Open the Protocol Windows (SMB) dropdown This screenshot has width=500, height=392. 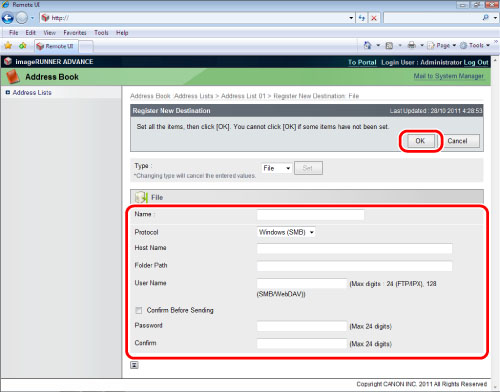point(286,232)
